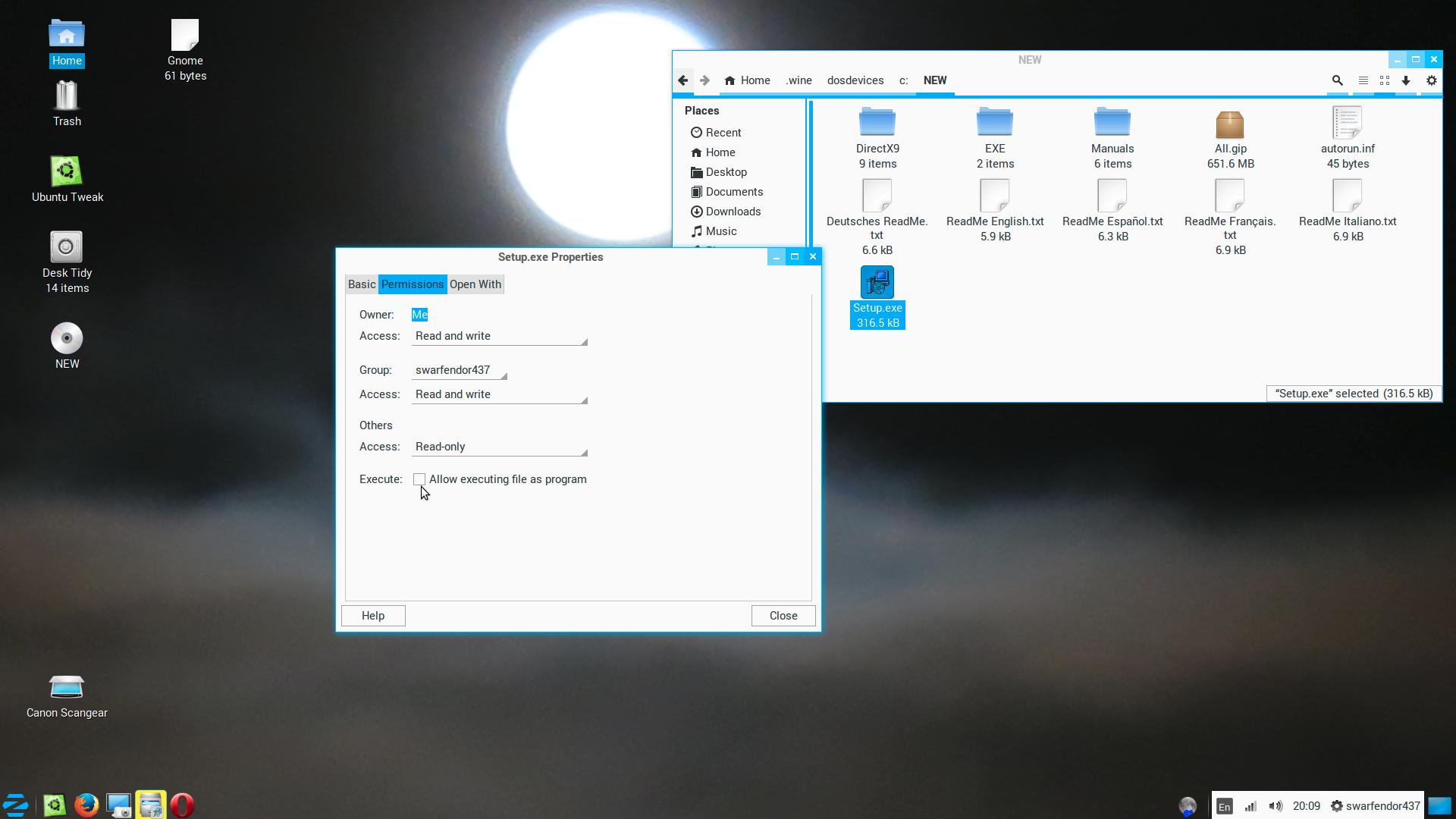Open the Ubuntu Tweak desktop icon
This screenshot has width=1456, height=819.
click(67, 172)
